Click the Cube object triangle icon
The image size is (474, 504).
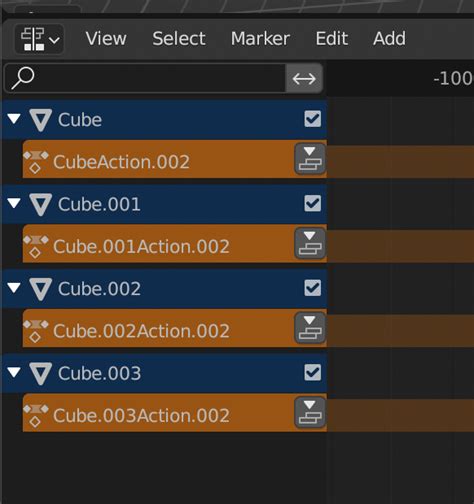[x=41, y=120]
